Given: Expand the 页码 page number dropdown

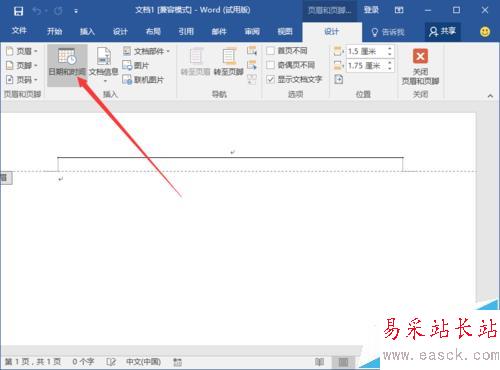Looking at the screenshot, I should (22, 80).
